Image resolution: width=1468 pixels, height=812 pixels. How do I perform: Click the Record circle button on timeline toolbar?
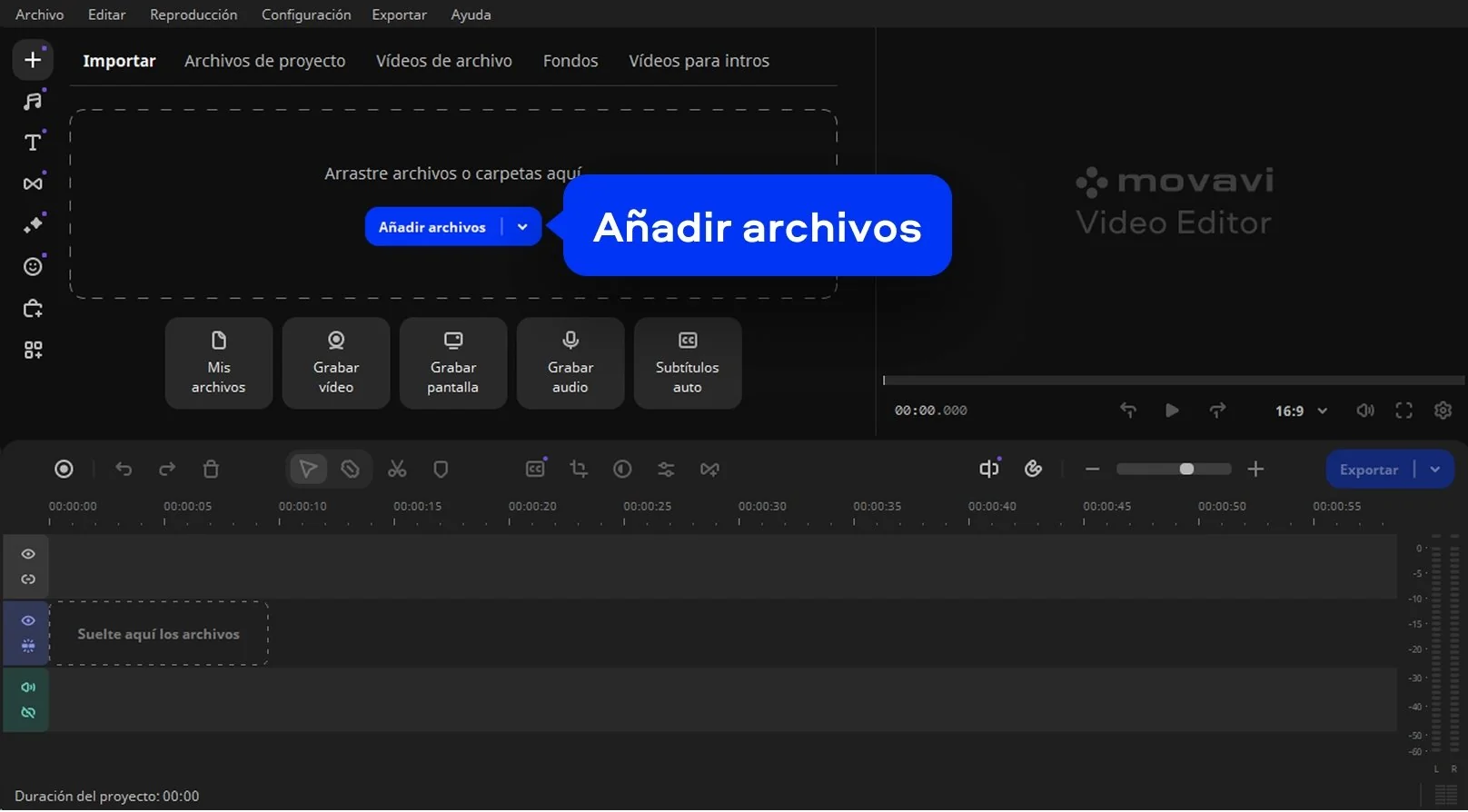point(64,470)
